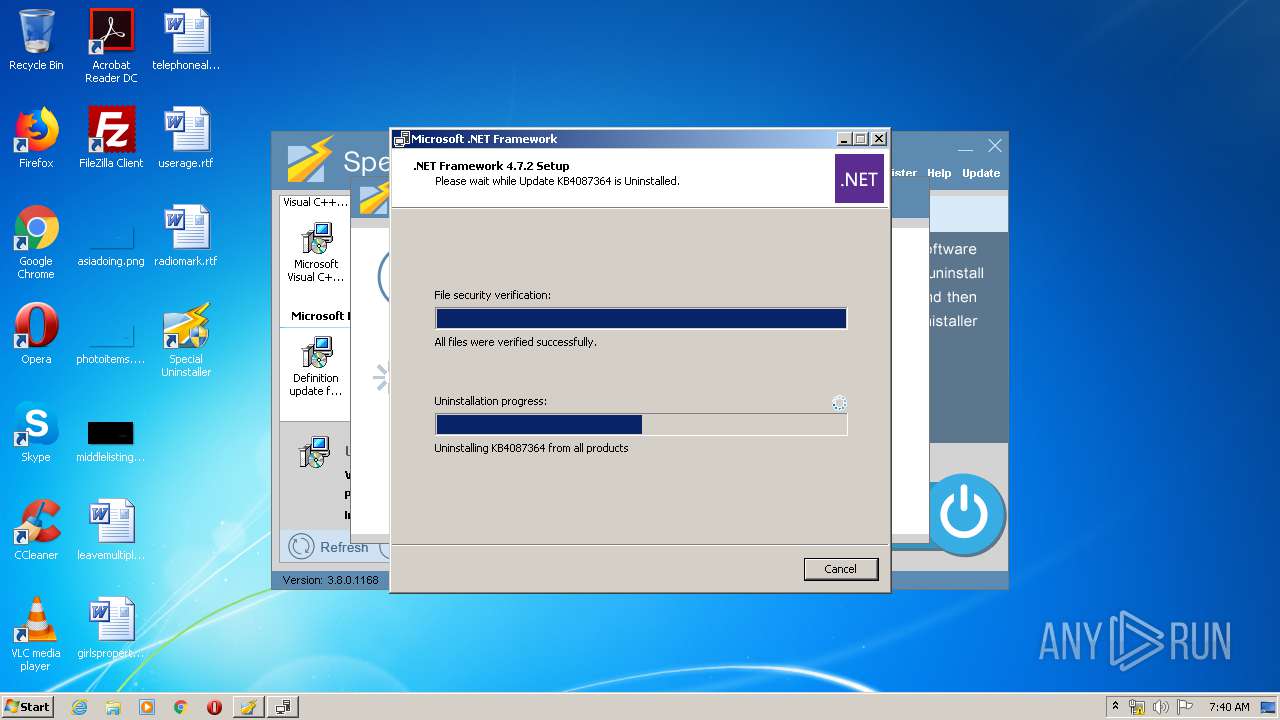
Task: Open Google Chrome desktop shortcut
Action: pyautogui.click(x=36, y=242)
